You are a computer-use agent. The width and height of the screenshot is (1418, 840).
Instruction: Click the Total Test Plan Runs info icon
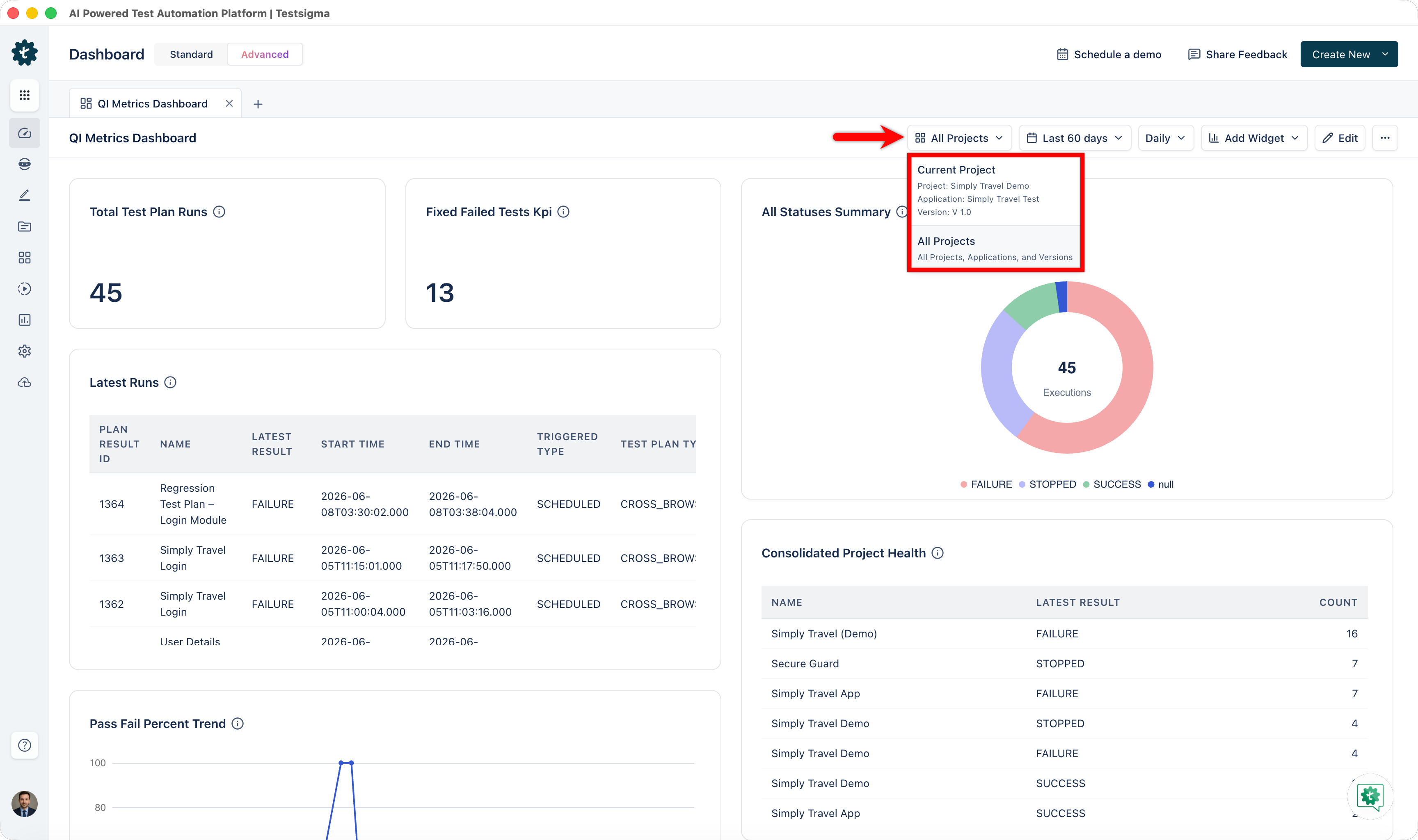coord(219,212)
